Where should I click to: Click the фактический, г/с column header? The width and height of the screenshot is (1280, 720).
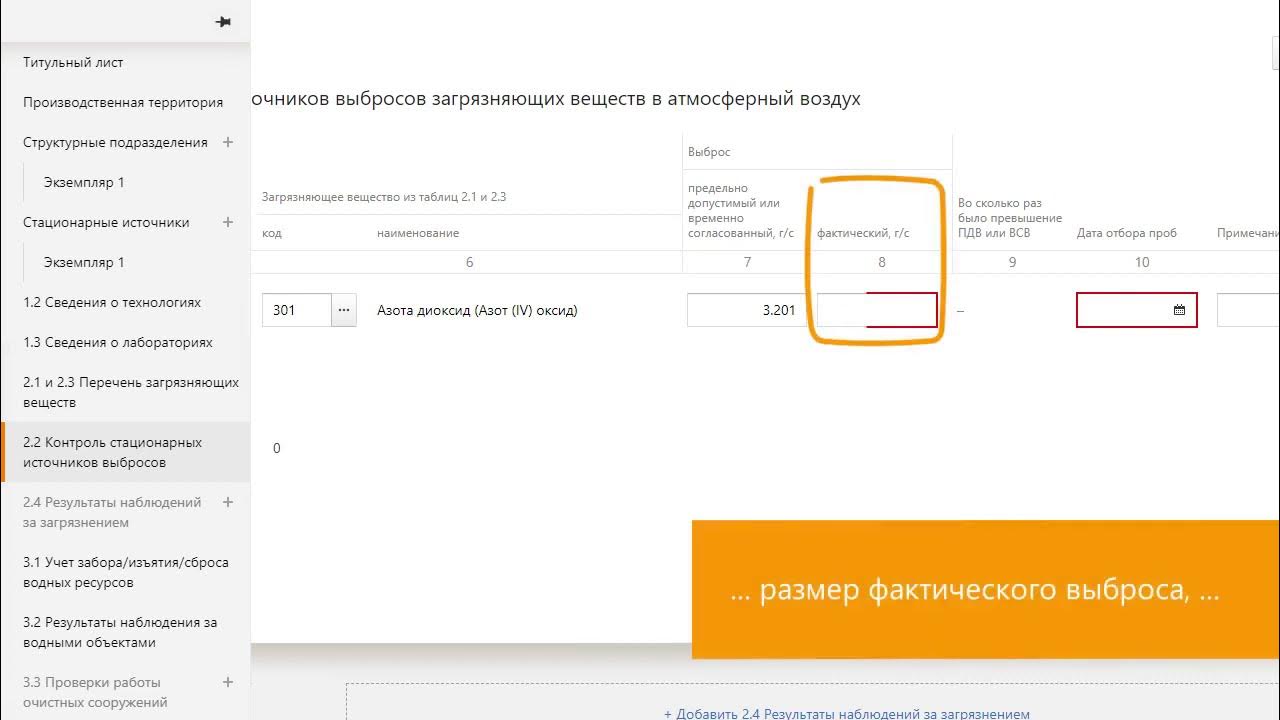click(x=863, y=233)
